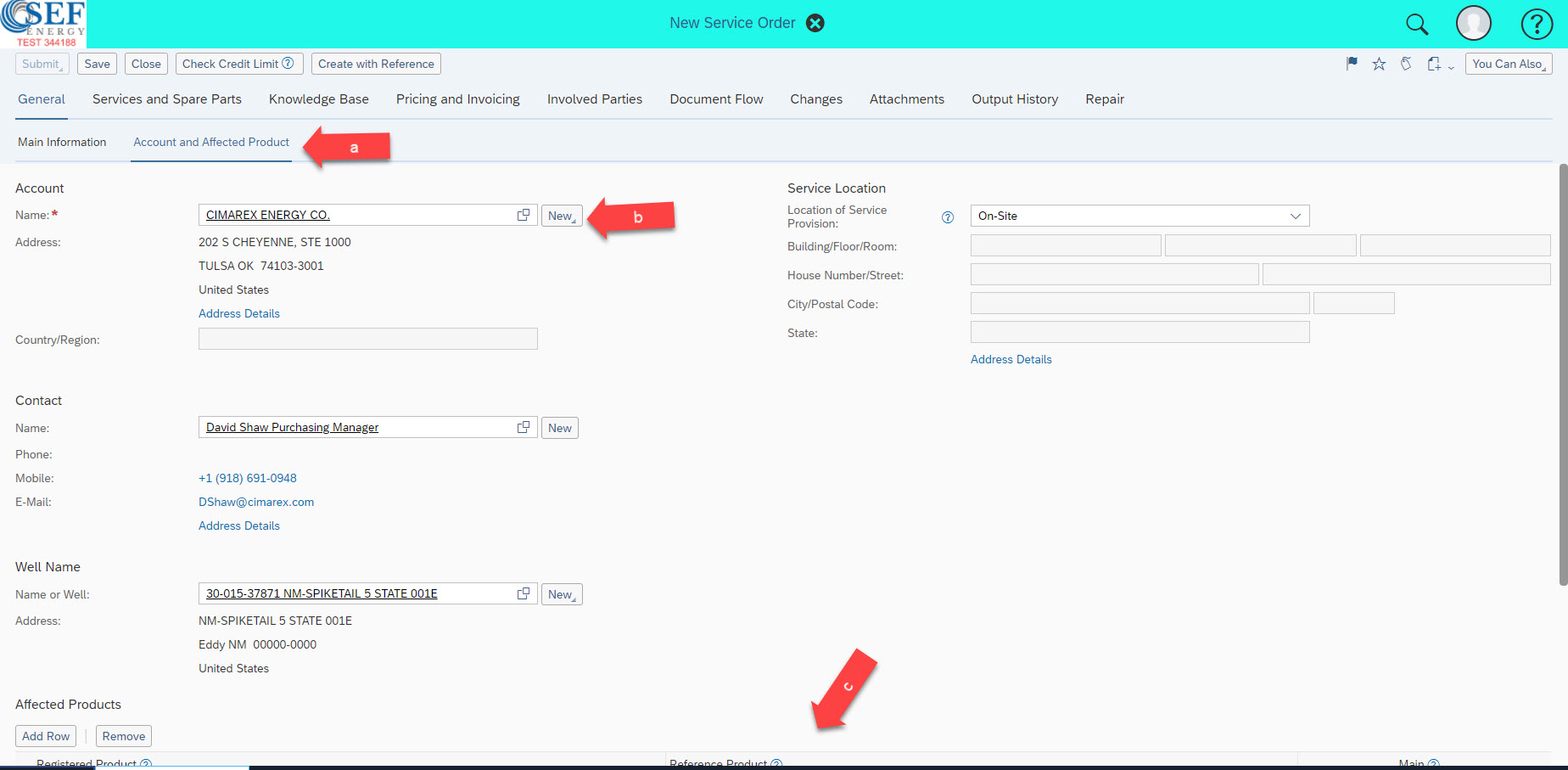
Task: Click help icon for Location of Service Provision
Action: (x=948, y=217)
